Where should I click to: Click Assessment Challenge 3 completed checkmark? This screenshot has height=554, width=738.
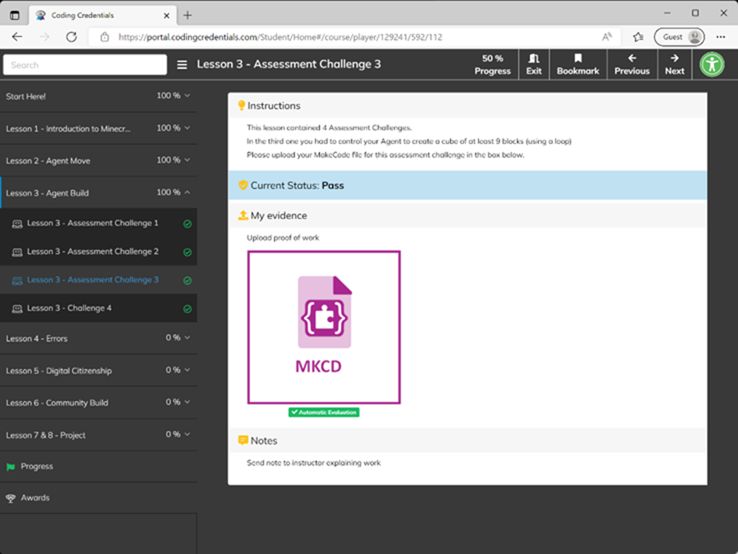coord(187,281)
